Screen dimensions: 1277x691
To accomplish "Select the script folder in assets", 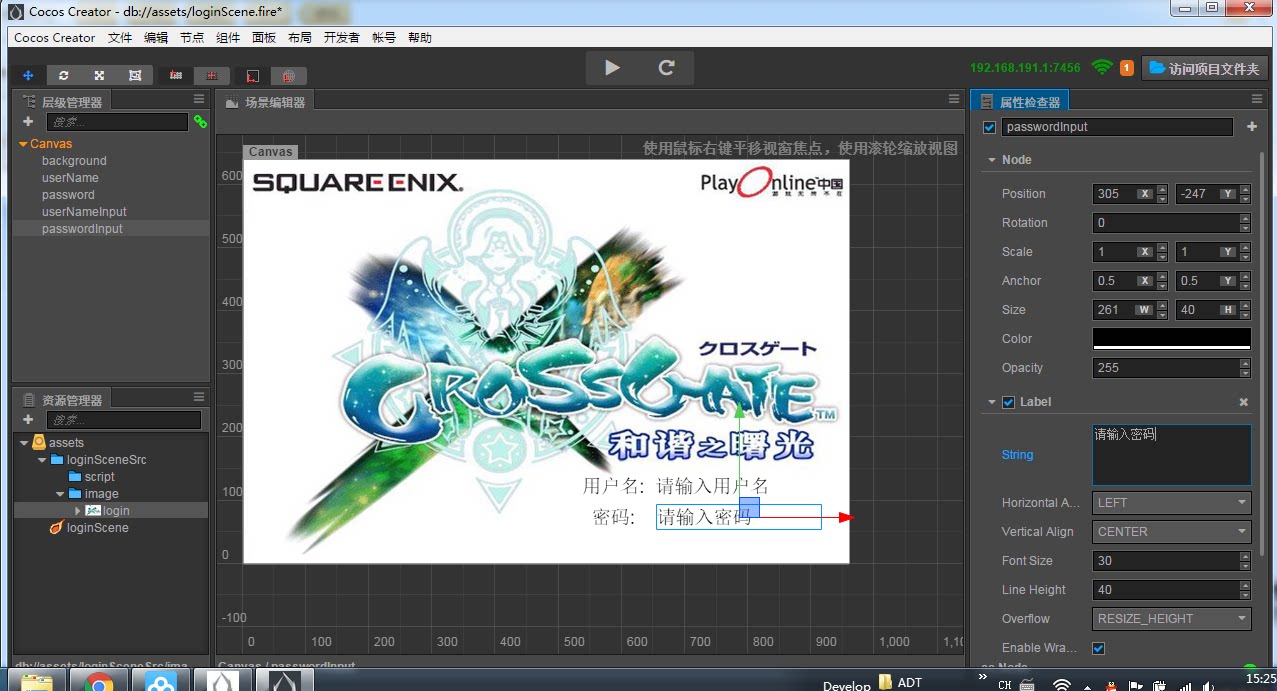I will [99, 477].
